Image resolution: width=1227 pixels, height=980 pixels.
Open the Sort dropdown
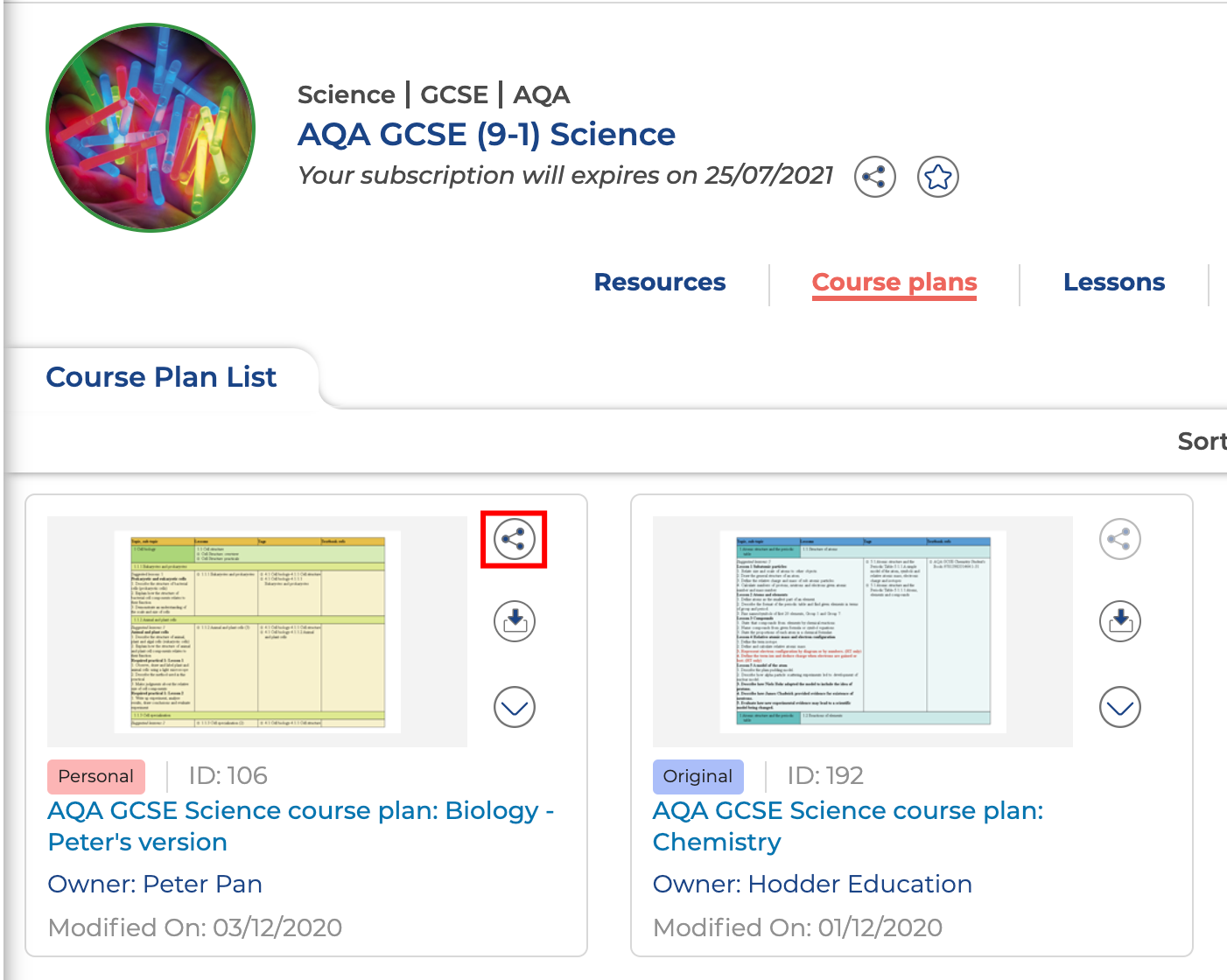click(x=1201, y=441)
